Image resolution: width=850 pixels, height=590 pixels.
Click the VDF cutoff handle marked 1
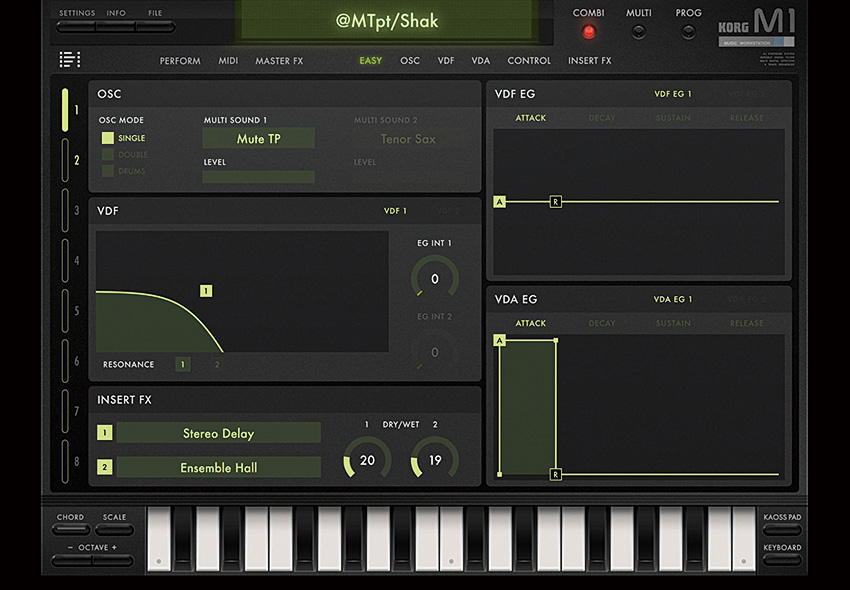[x=206, y=291]
